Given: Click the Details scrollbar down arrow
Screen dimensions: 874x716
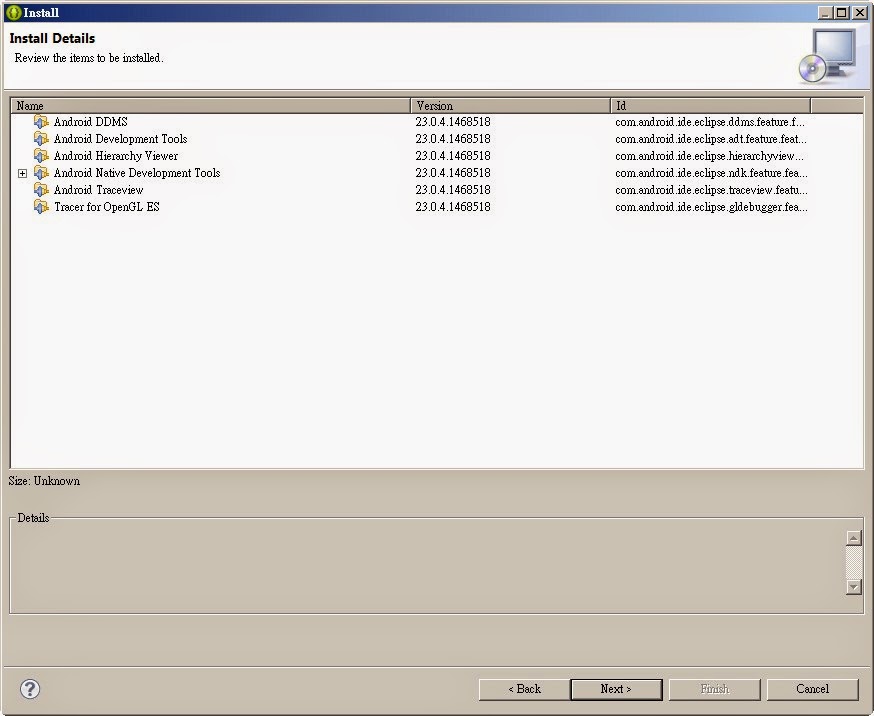Looking at the screenshot, I should click(854, 587).
